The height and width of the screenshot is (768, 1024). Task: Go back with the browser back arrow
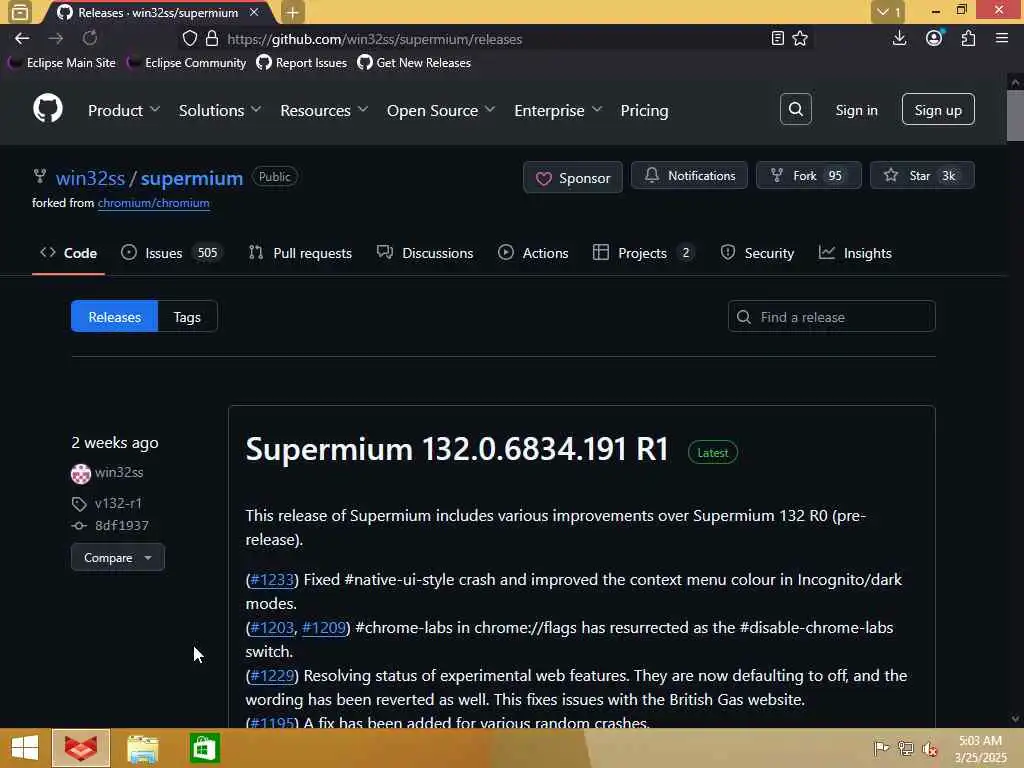(22, 39)
